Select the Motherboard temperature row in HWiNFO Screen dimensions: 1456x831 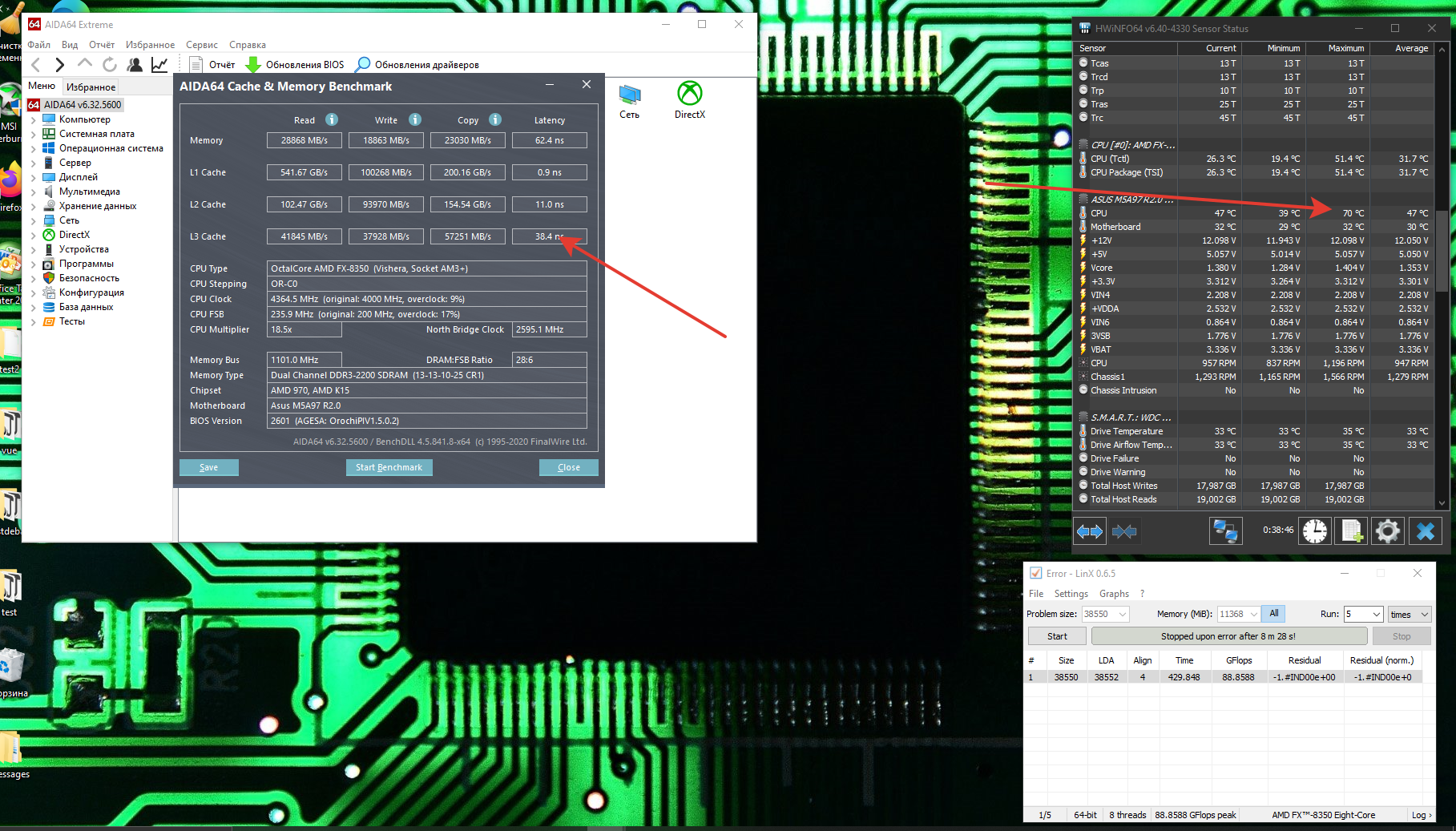(1255, 227)
